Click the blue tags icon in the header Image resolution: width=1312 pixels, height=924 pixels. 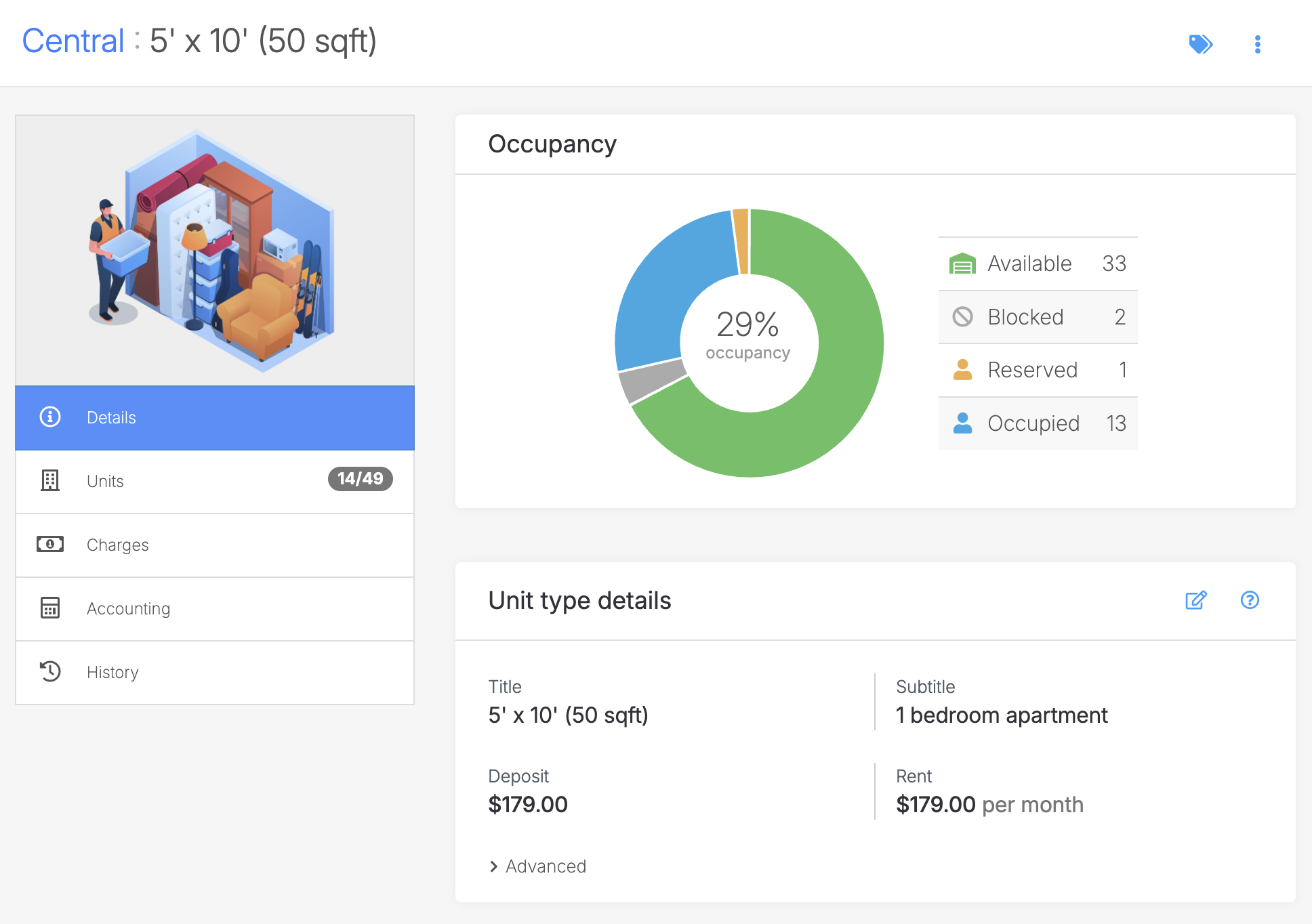[1200, 44]
